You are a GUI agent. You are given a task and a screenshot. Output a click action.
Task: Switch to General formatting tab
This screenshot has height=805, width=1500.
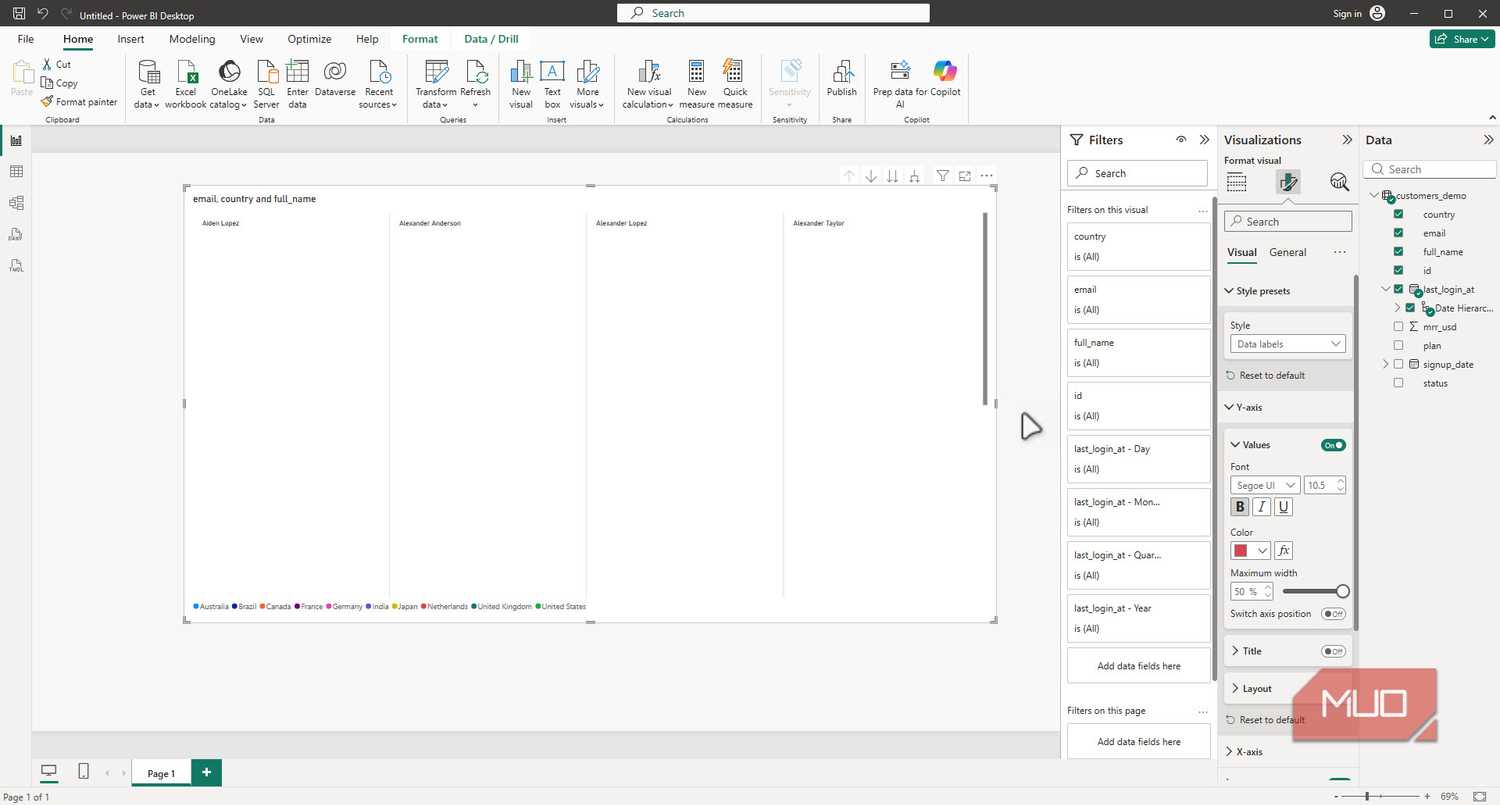[x=1288, y=252]
